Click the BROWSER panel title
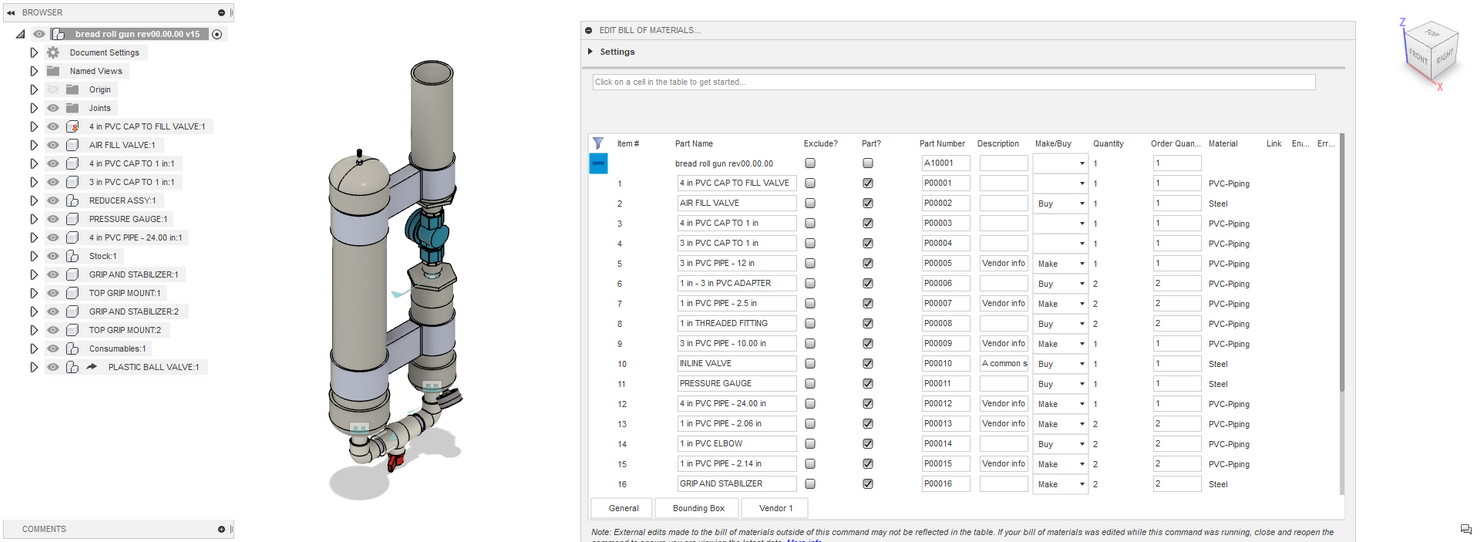This screenshot has width=1480, height=542. pyautogui.click(x=42, y=12)
